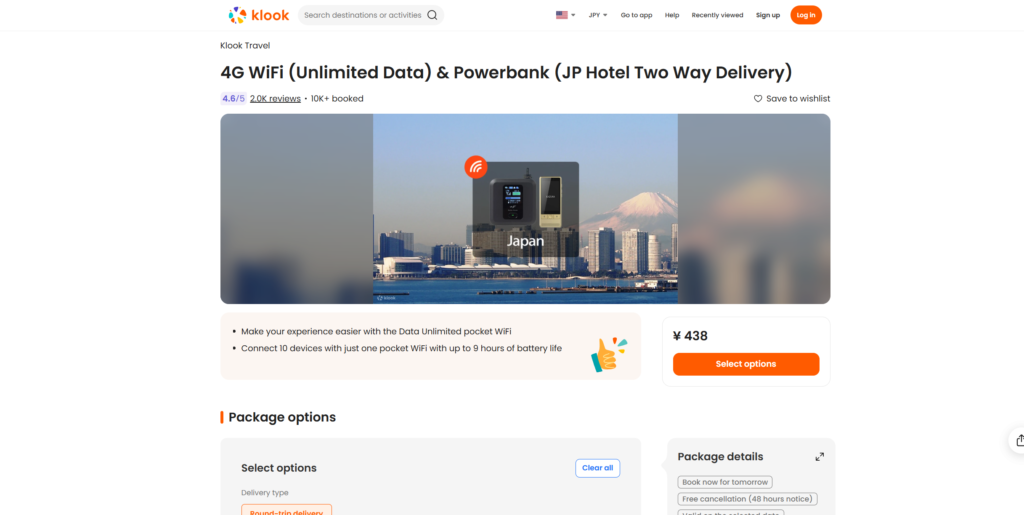This screenshot has width=1024, height=515.
Task: Click the heart icon beside Save to wishlist
Action: click(758, 99)
